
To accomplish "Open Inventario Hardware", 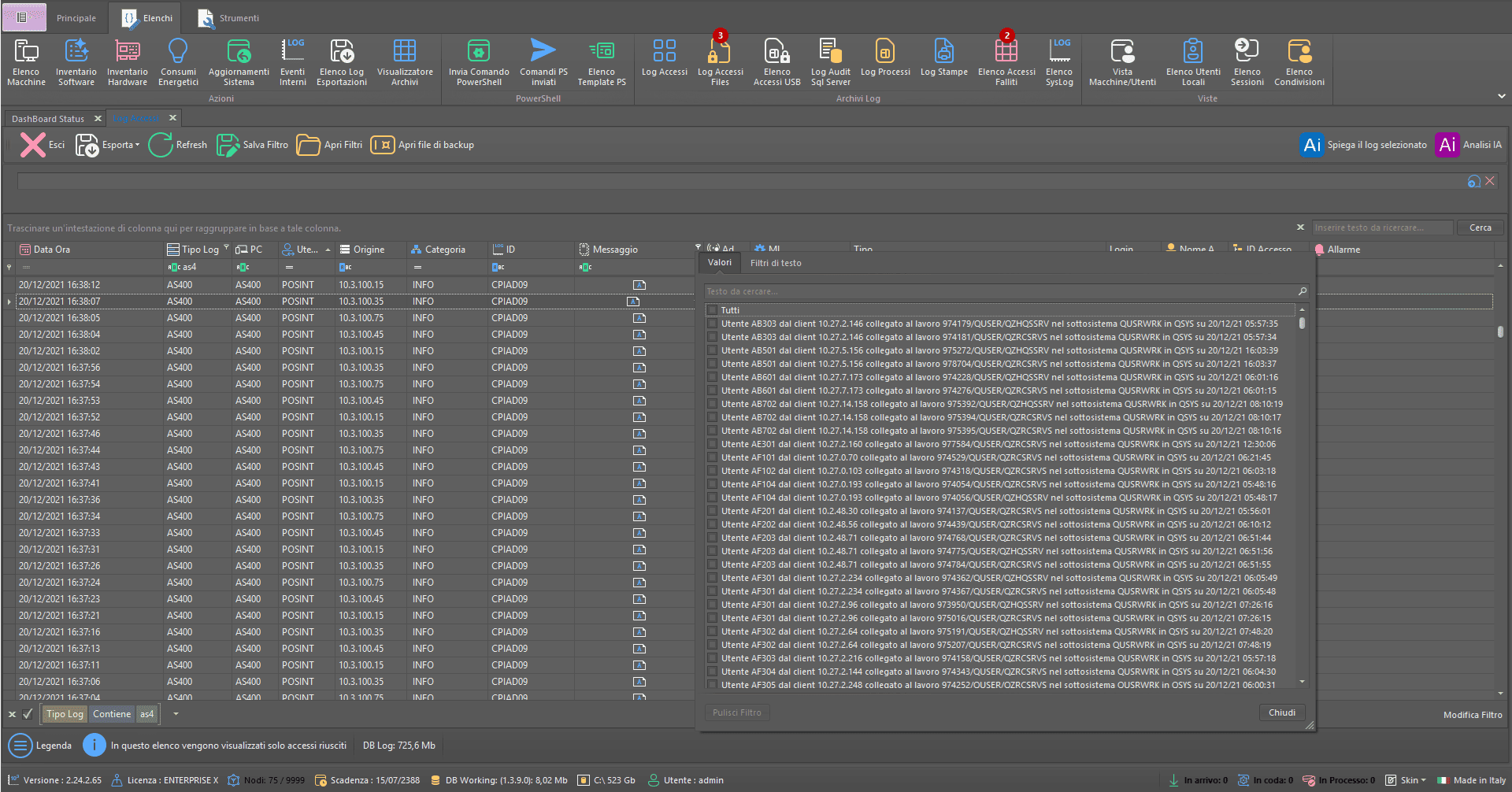I will coord(128,62).
